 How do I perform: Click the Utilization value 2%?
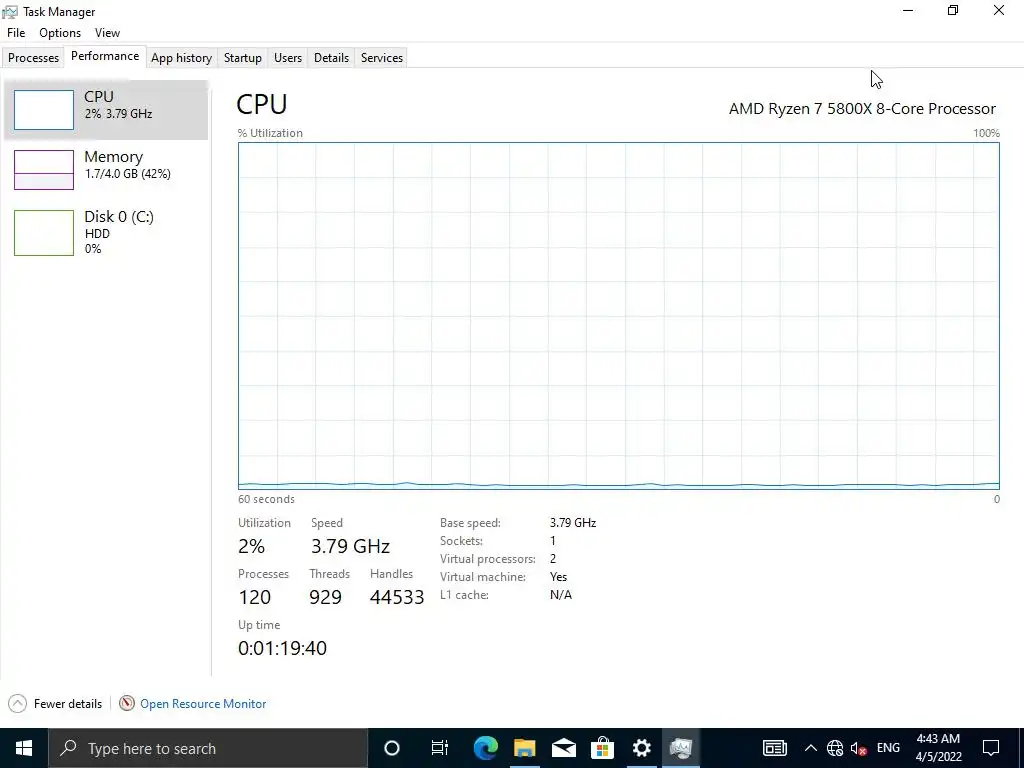[251, 546]
